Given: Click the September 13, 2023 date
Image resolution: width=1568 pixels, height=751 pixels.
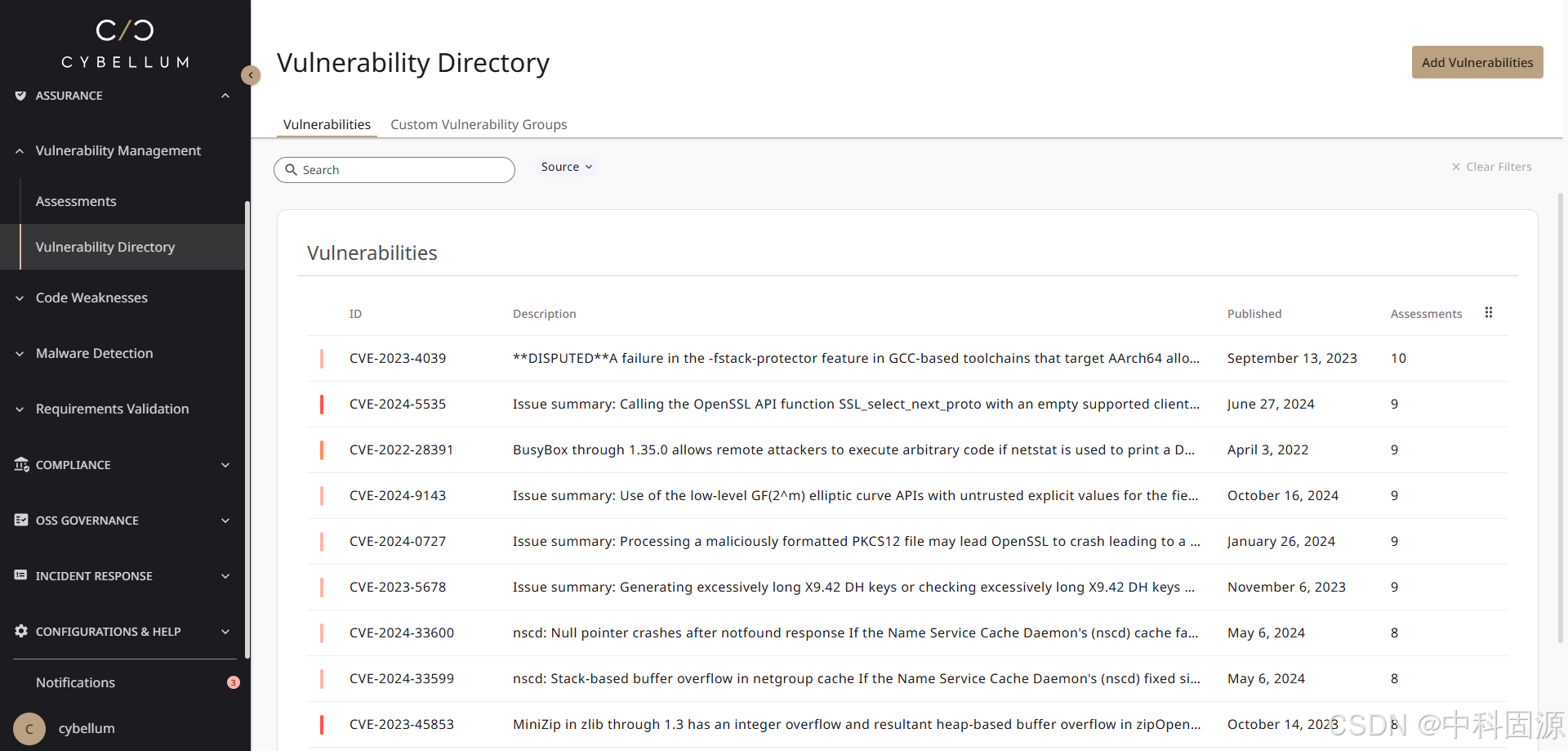Looking at the screenshot, I should (x=1292, y=358).
